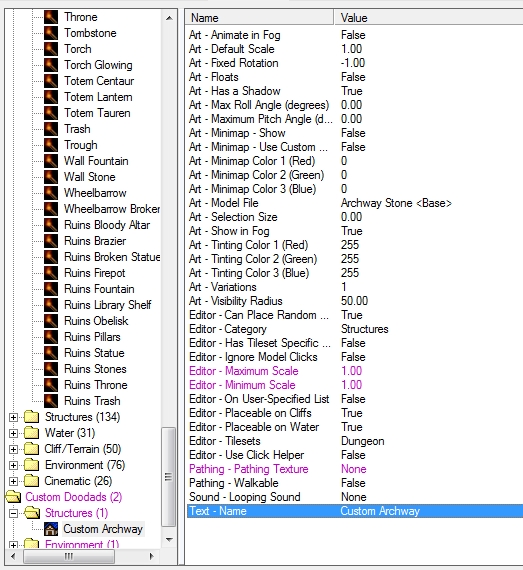Click the tree's scroll up arrow
523x570 pixels.
click(x=169, y=18)
